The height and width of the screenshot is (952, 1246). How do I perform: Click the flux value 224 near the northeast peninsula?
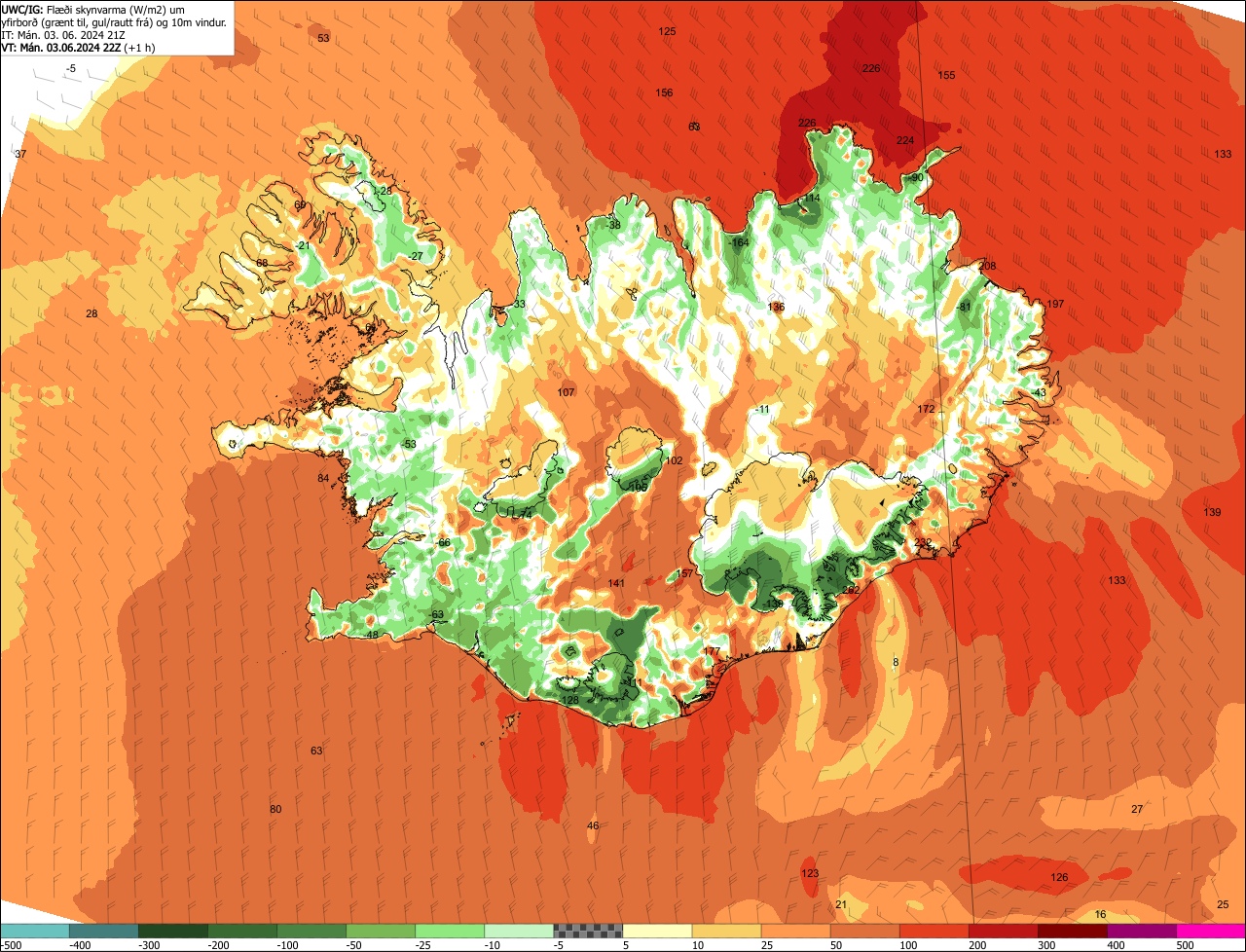905,140
